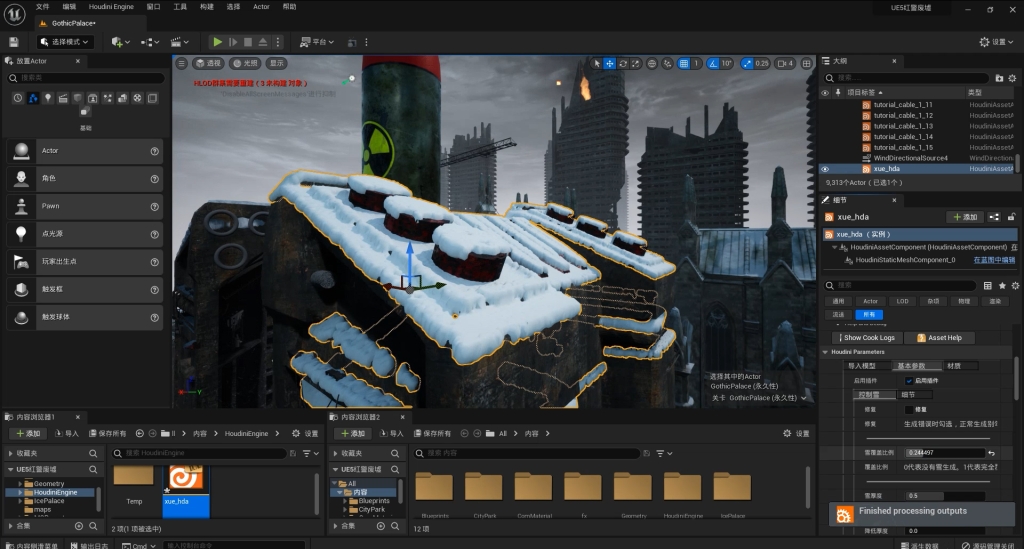The image size is (1024, 549).
Task: Click the blueprints icon in main toolbar
Action: pos(147,42)
